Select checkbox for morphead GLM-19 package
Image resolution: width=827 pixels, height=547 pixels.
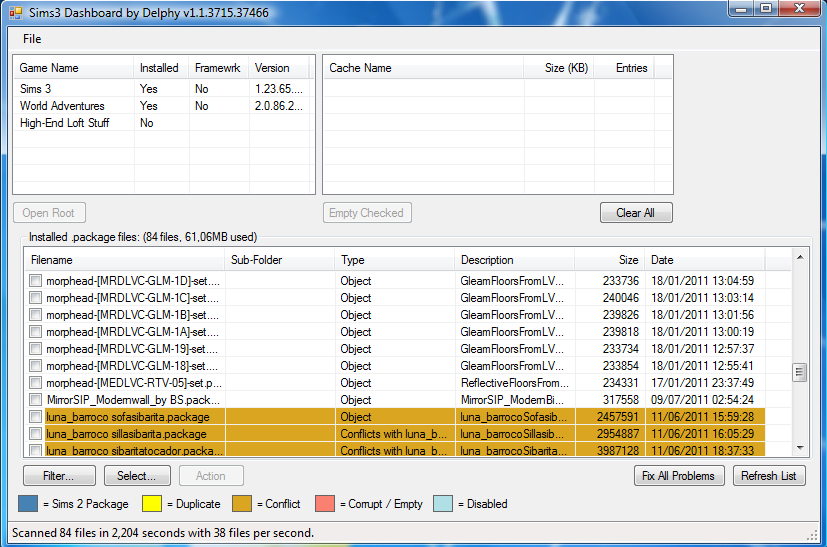point(35,349)
